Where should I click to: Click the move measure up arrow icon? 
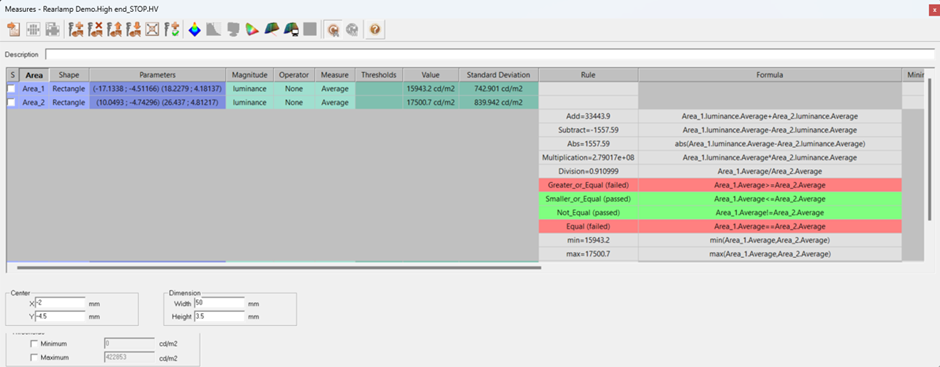coord(114,29)
